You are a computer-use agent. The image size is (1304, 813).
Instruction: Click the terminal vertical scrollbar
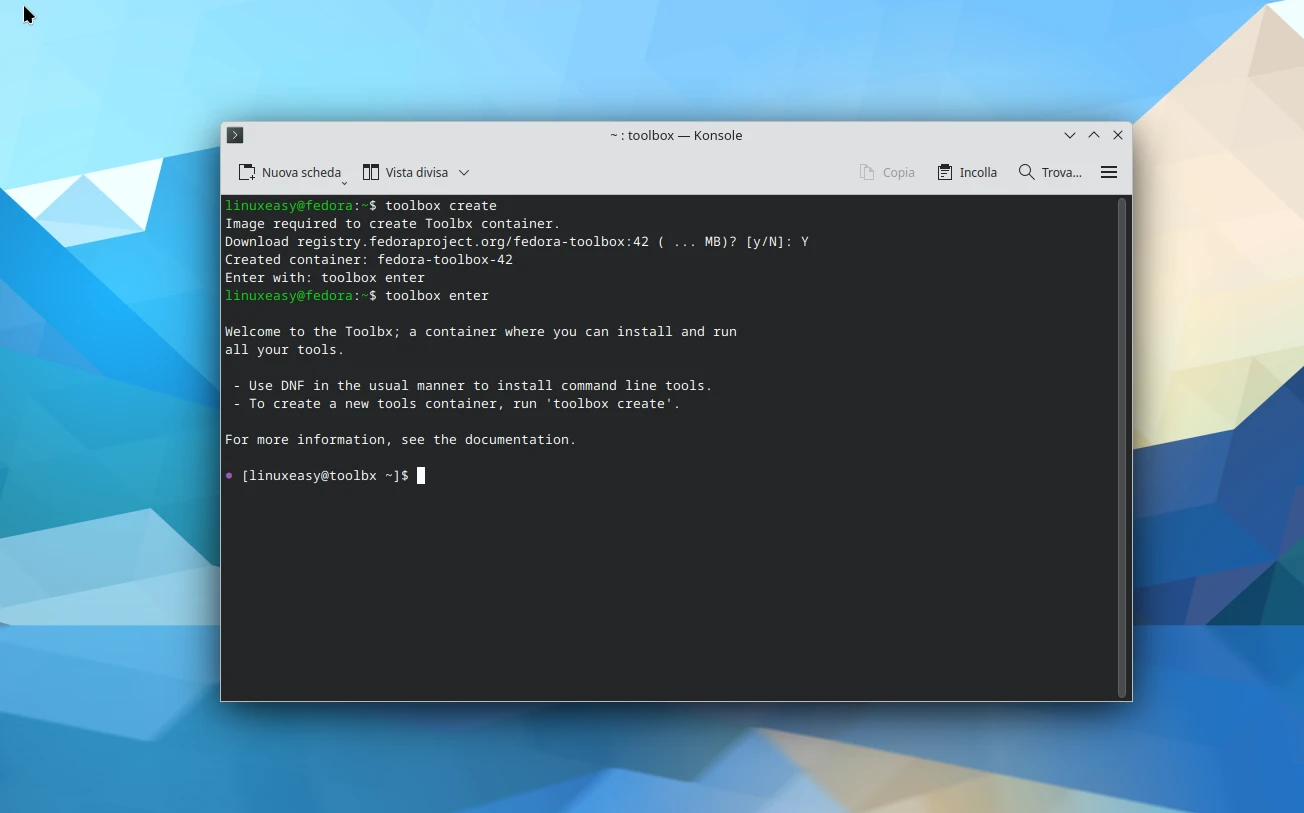coord(1122,447)
